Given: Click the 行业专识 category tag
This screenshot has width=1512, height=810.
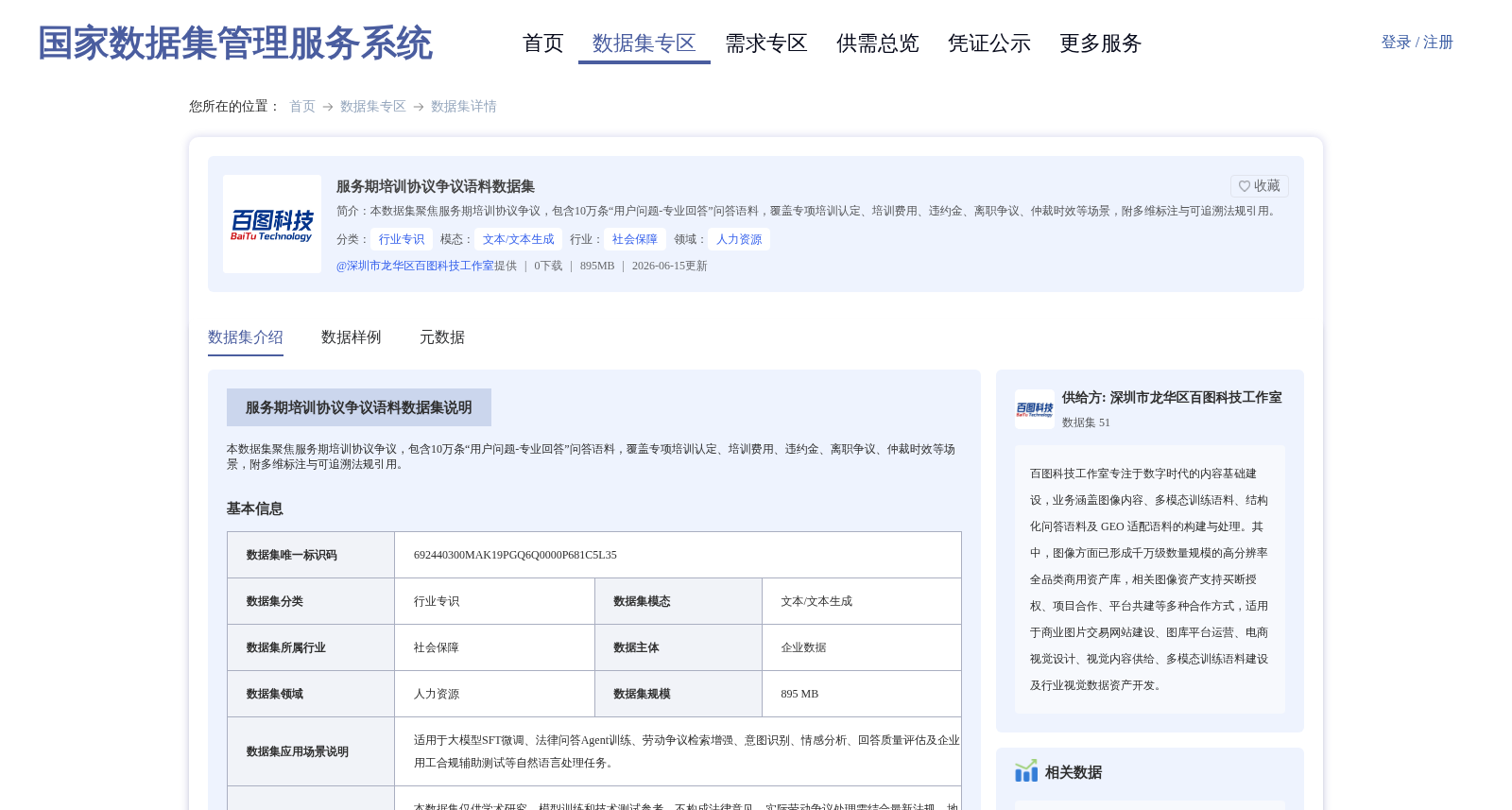Looking at the screenshot, I should click(402, 239).
